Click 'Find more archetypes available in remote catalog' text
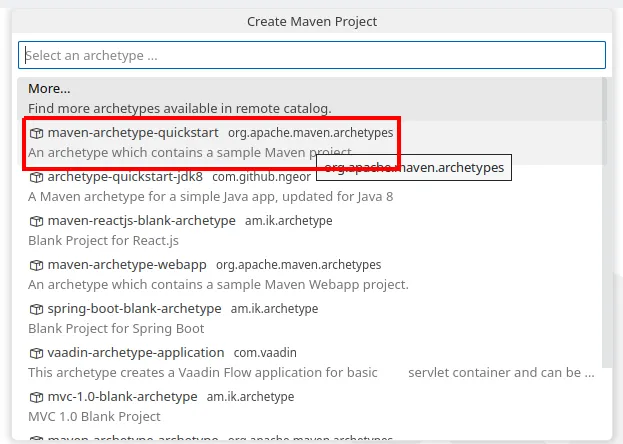 tap(180, 109)
